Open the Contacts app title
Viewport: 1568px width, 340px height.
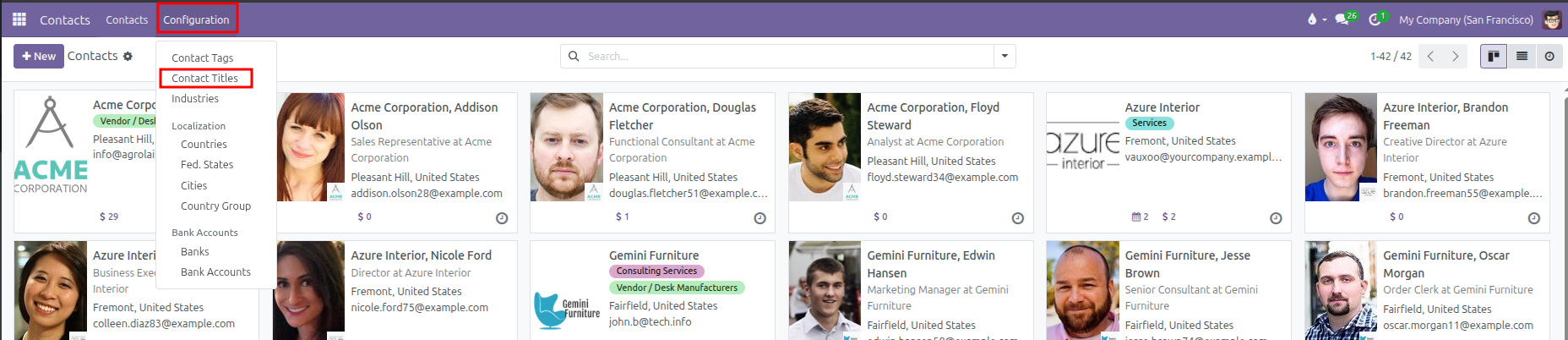(x=65, y=19)
